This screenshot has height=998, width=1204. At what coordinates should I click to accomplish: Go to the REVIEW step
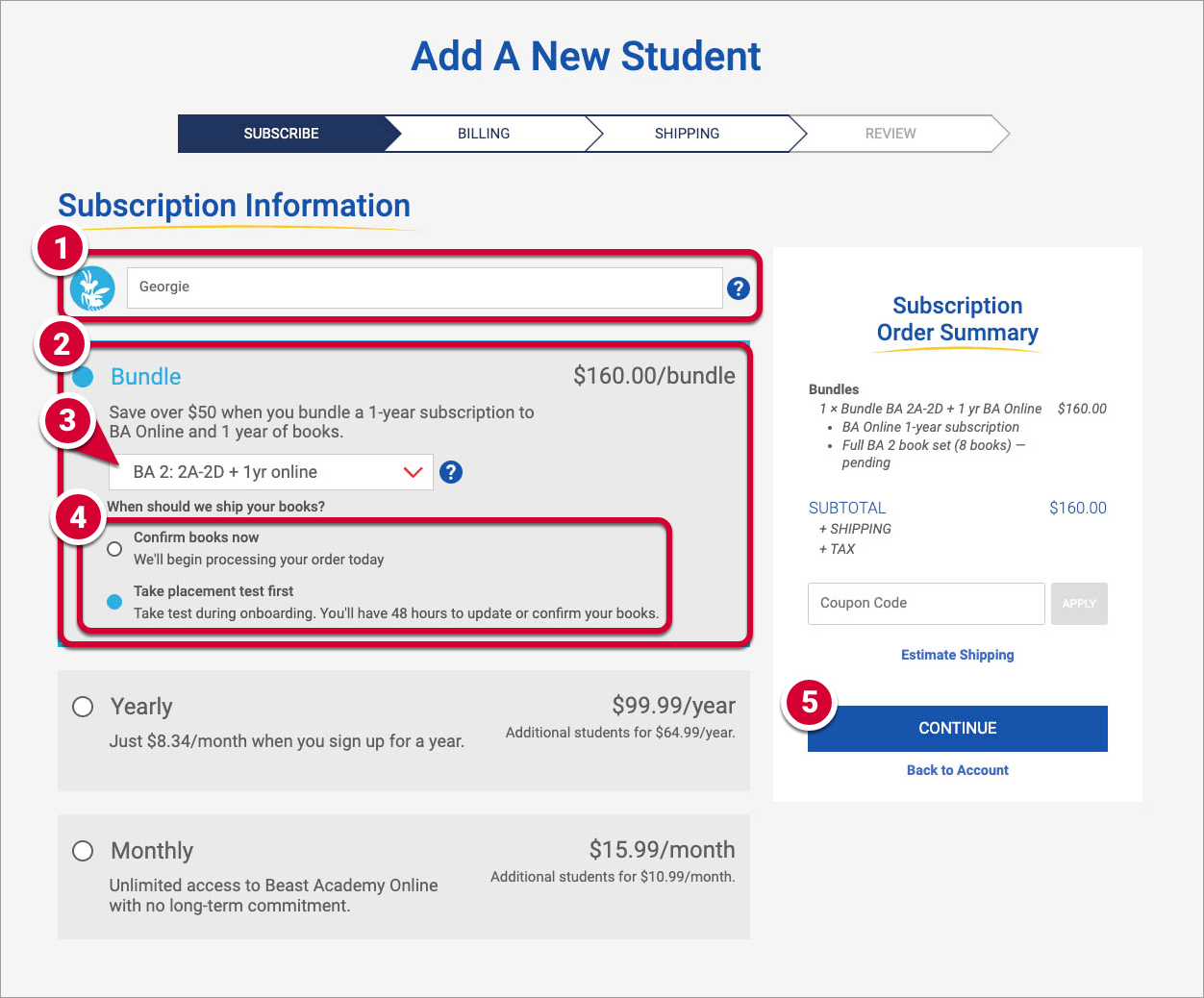click(890, 134)
